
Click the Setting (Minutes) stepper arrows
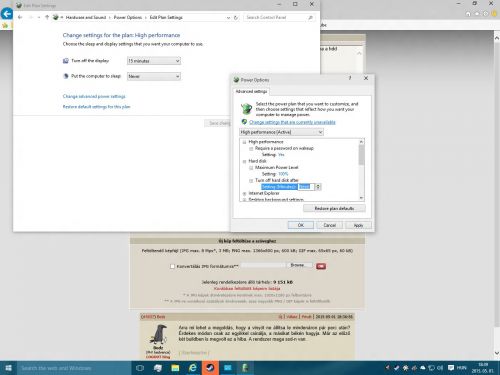pos(318,187)
